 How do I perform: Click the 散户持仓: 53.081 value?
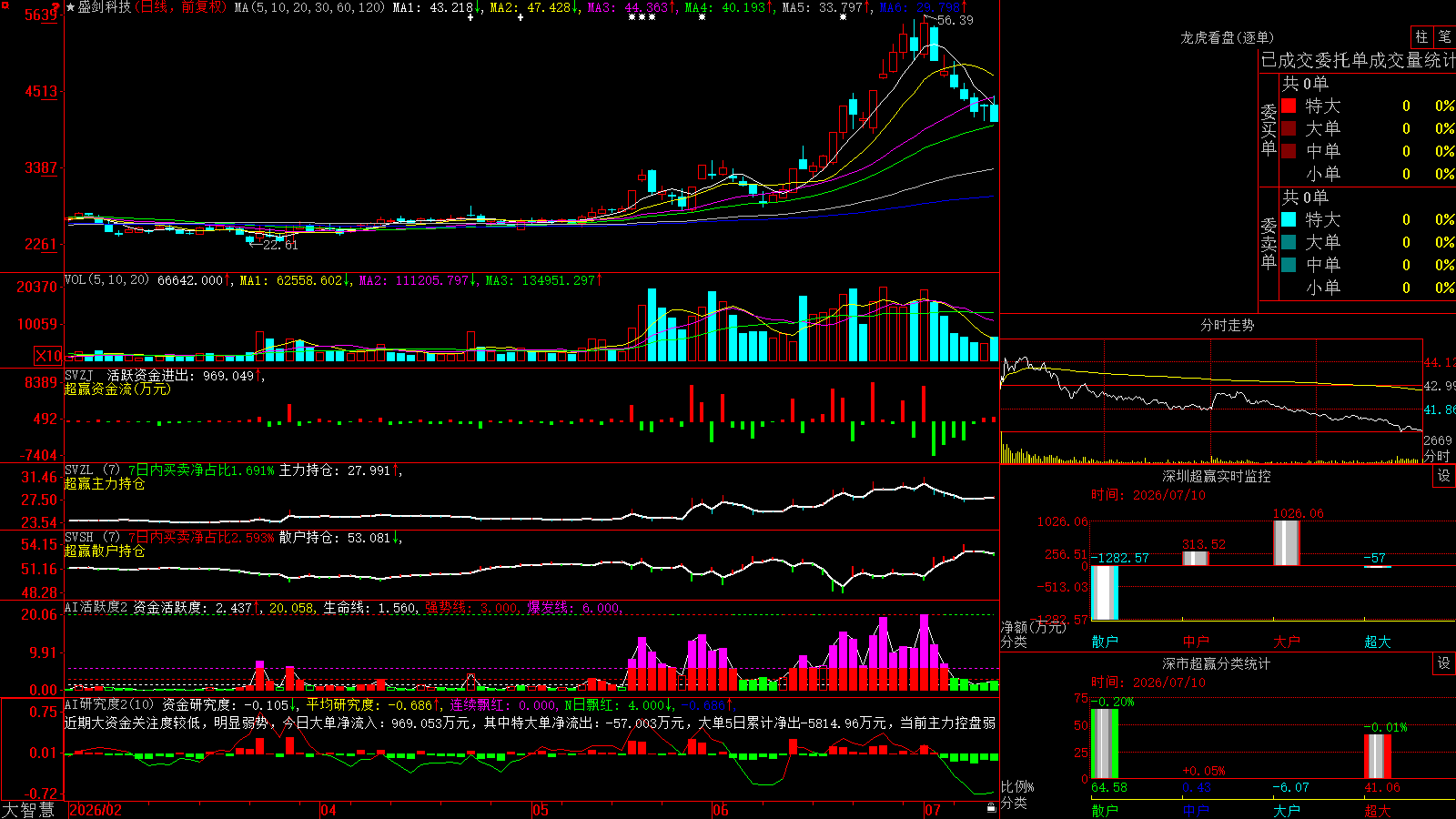(335, 538)
